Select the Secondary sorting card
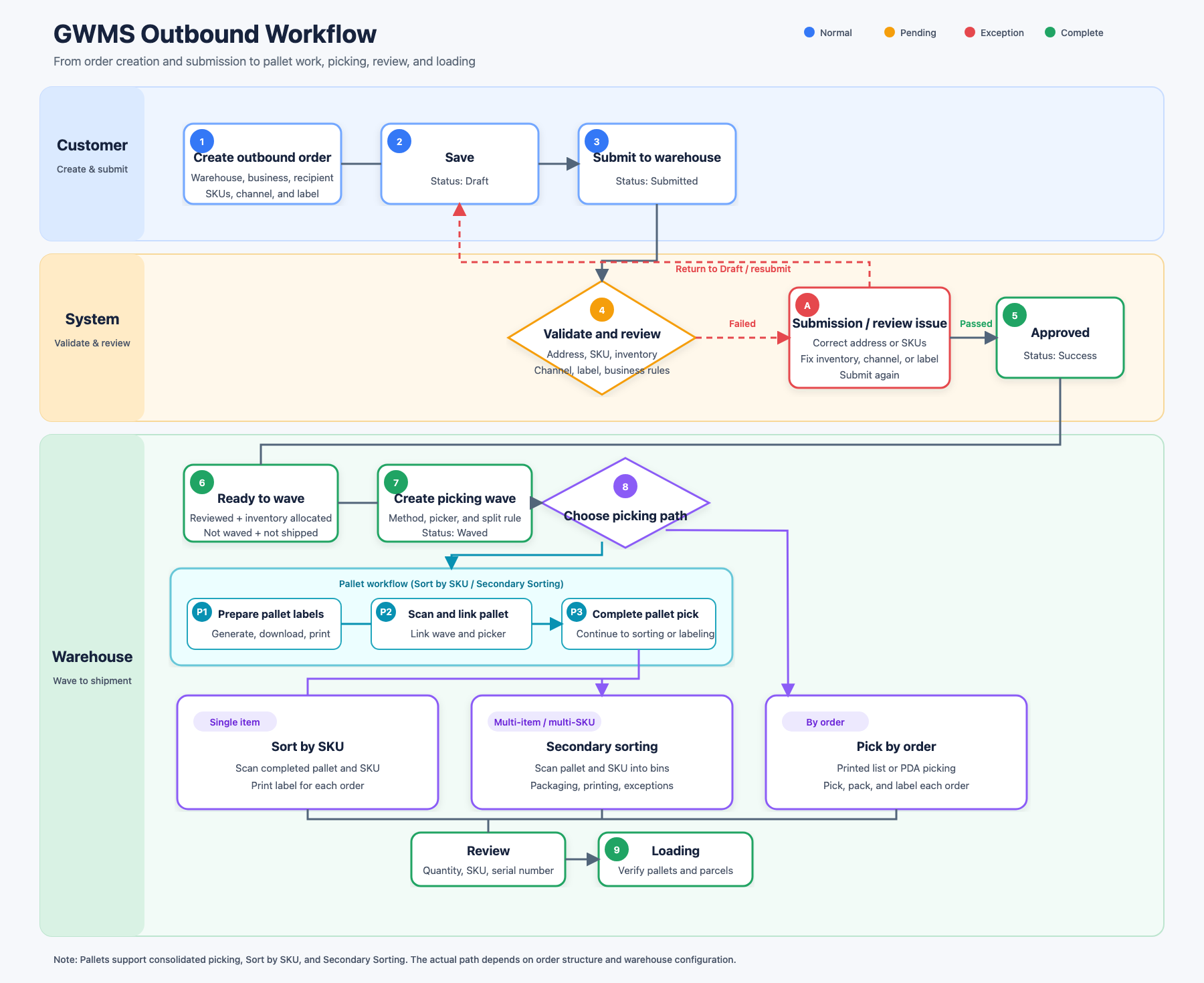Screen dimensions: 1204x983 coord(602,752)
